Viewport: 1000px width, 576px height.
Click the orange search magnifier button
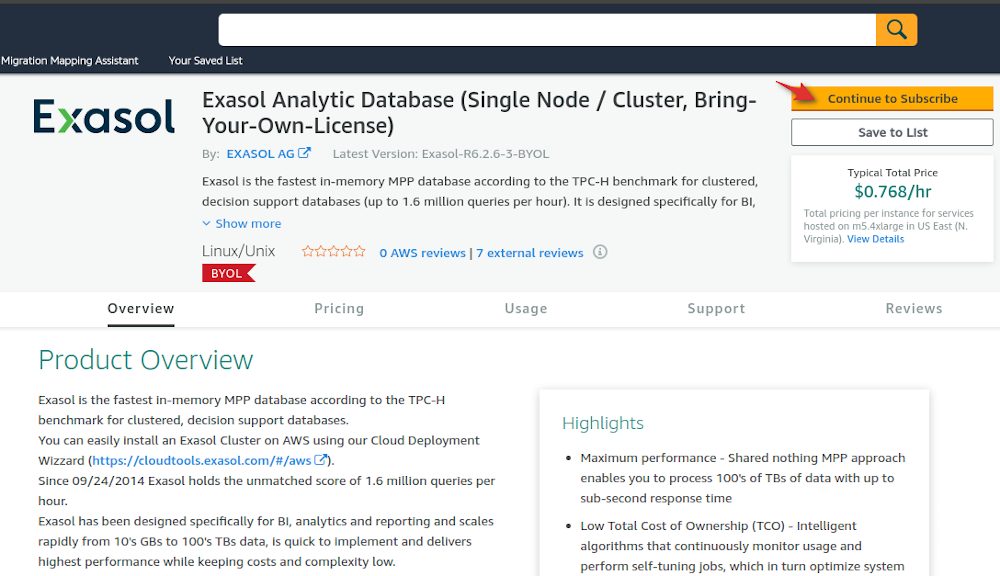click(896, 29)
